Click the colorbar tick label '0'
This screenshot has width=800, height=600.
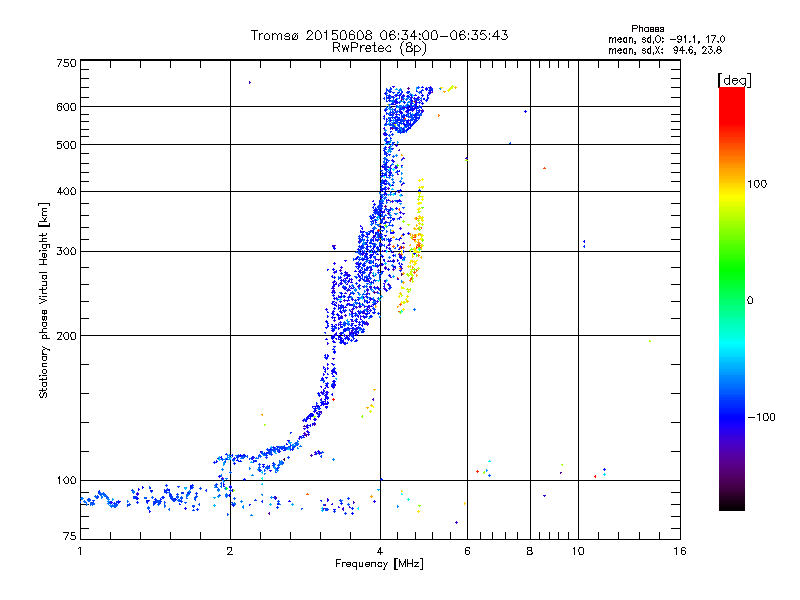(750, 301)
